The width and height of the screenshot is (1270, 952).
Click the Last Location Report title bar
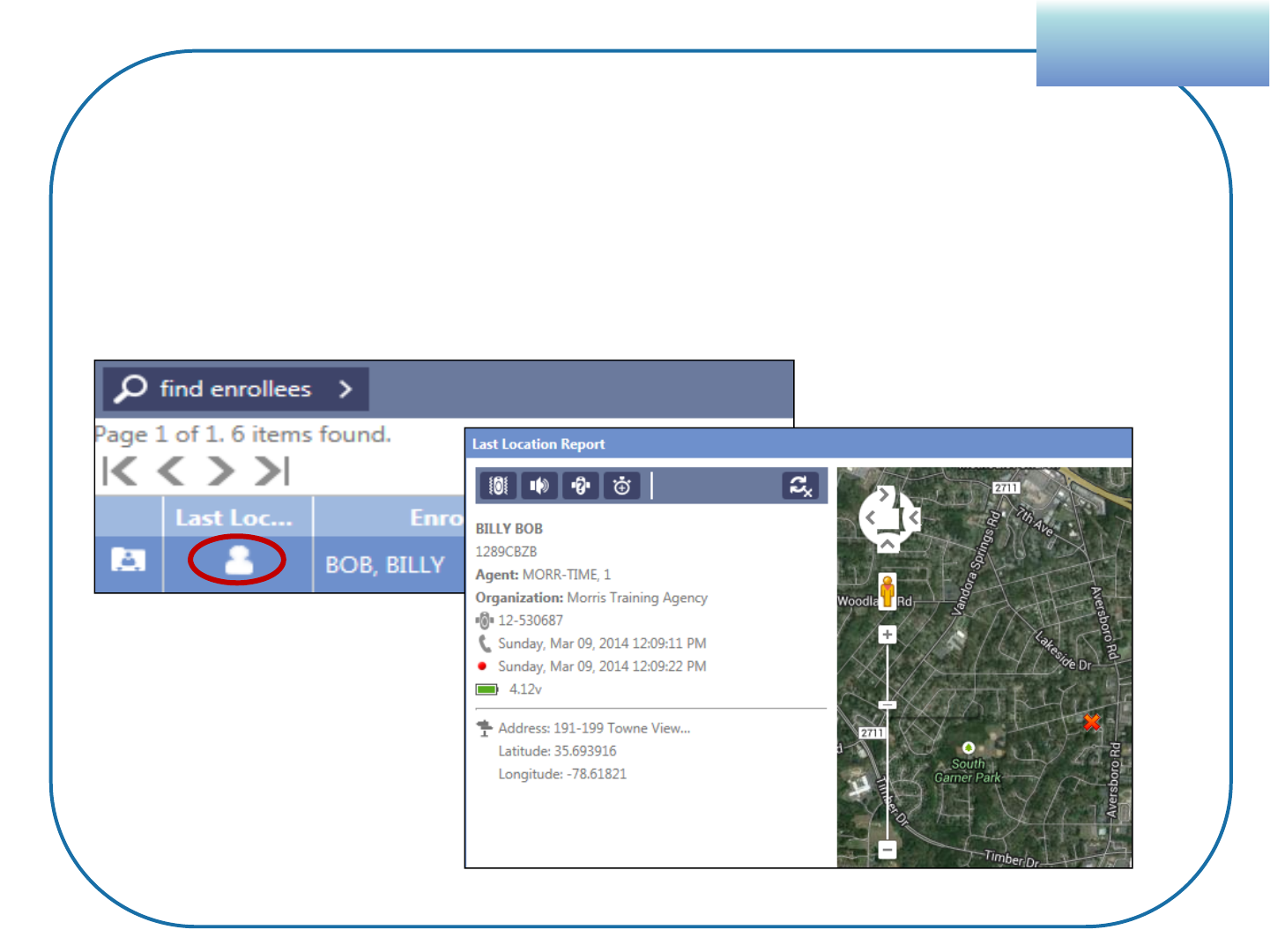tap(798, 444)
